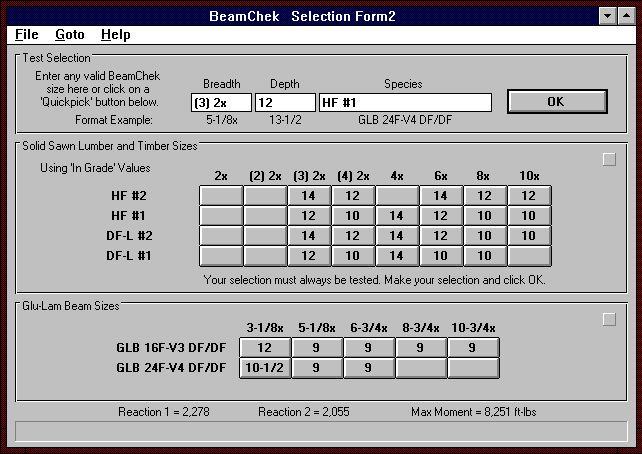Viewport: 642px width, 454px height.
Task: Pick HF #1 6x quickpick showing 12
Action: pos(441,215)
